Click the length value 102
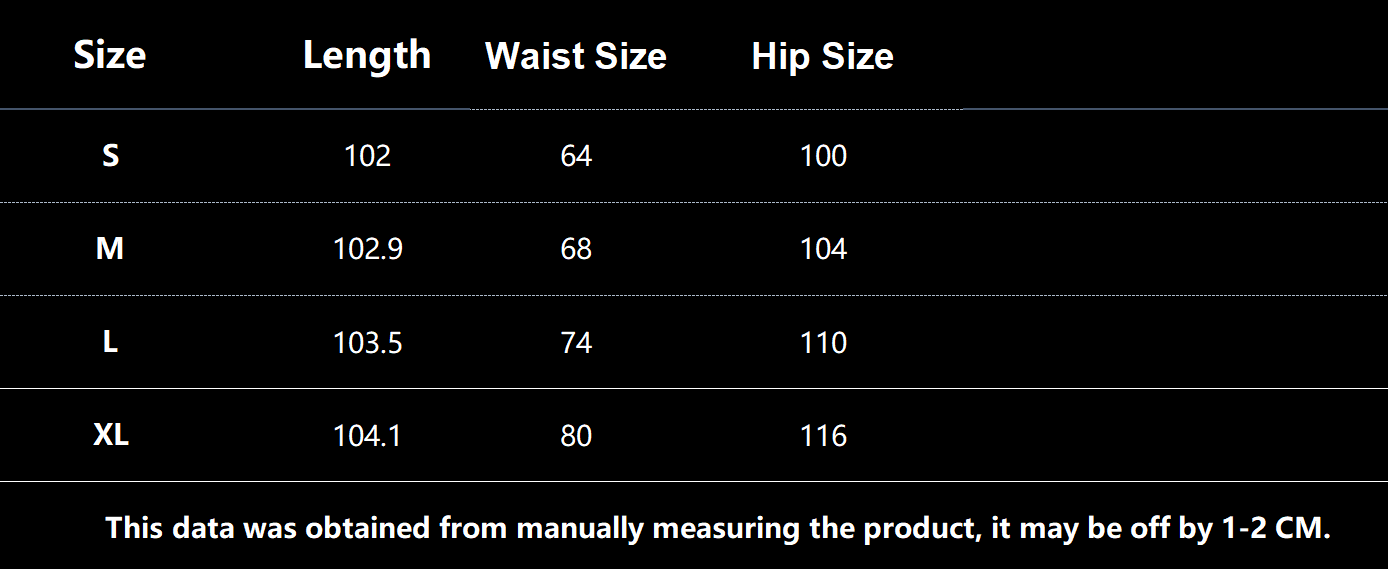 click(367, 156)
